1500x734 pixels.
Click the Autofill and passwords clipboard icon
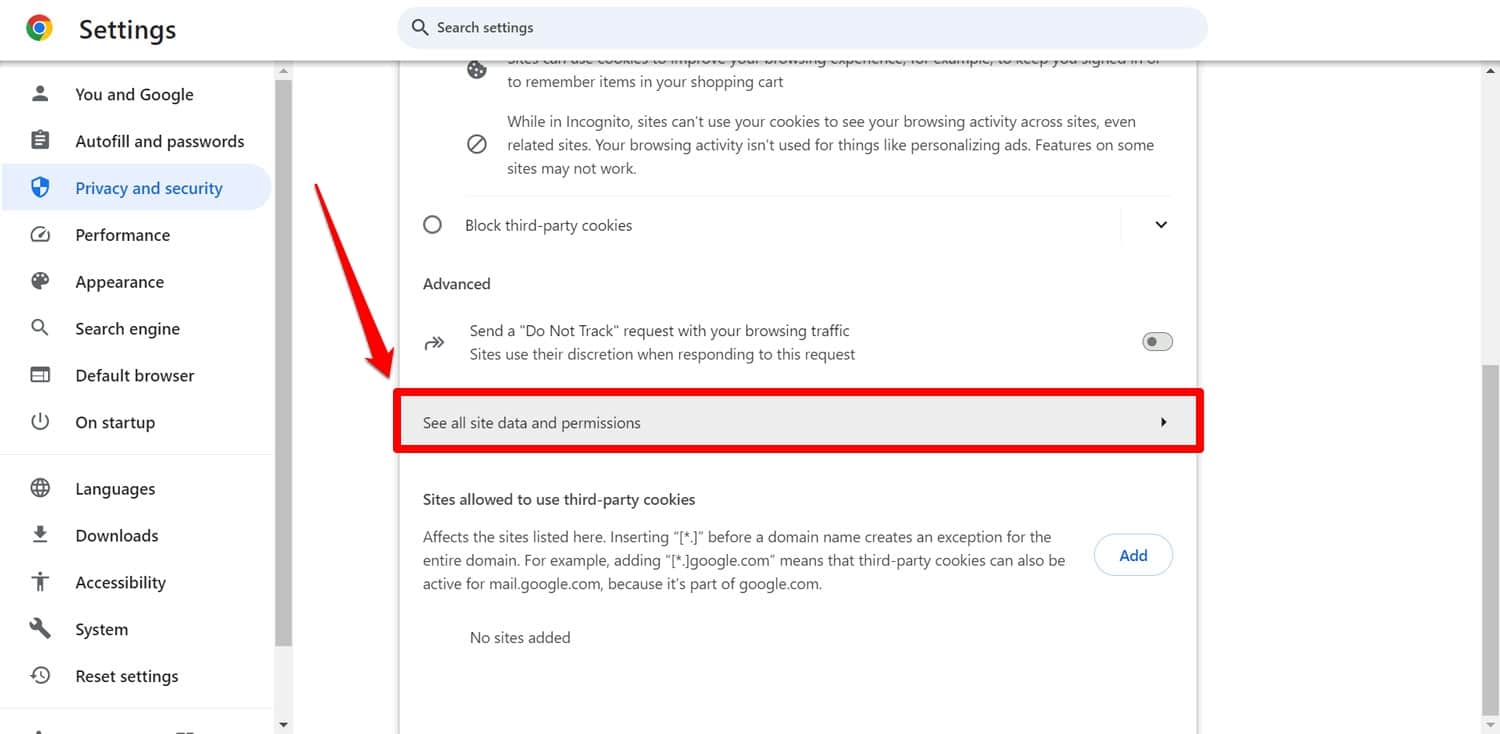click(x=40, y=141)
